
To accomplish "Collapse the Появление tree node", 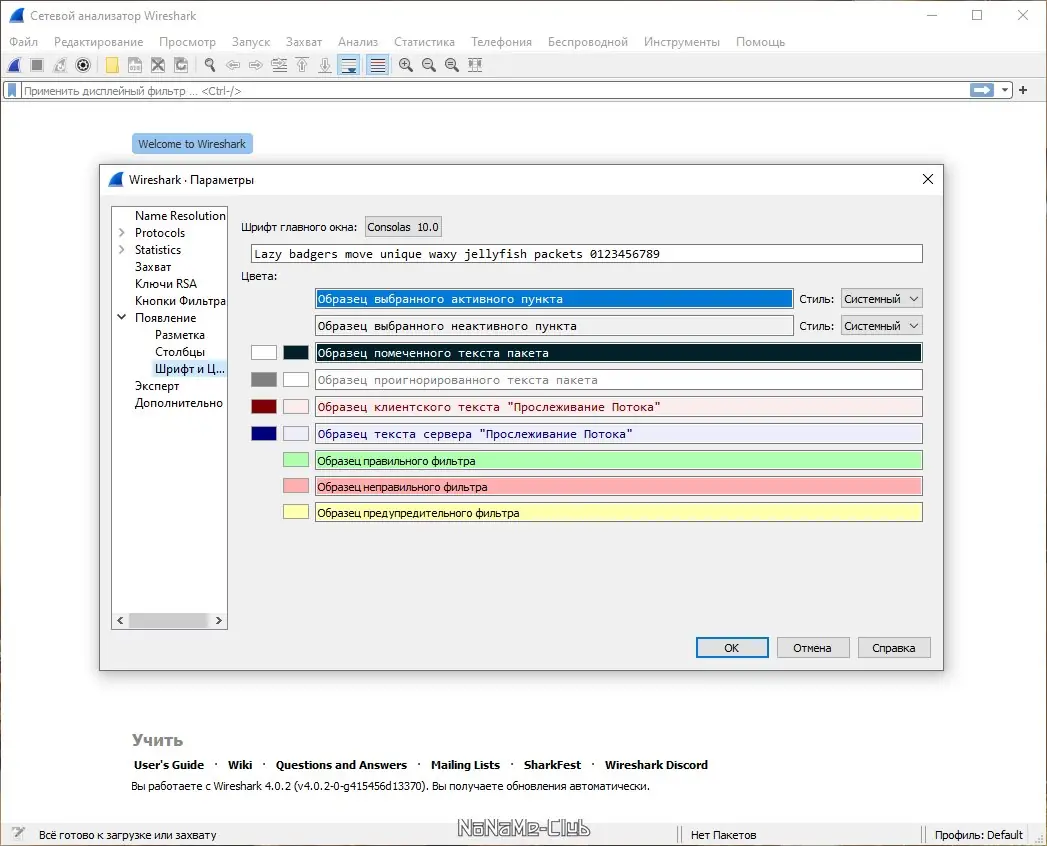I will [122, 317].
